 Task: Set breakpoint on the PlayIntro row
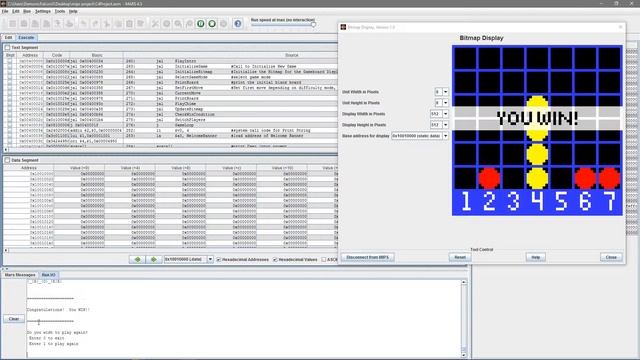(10, 61)
